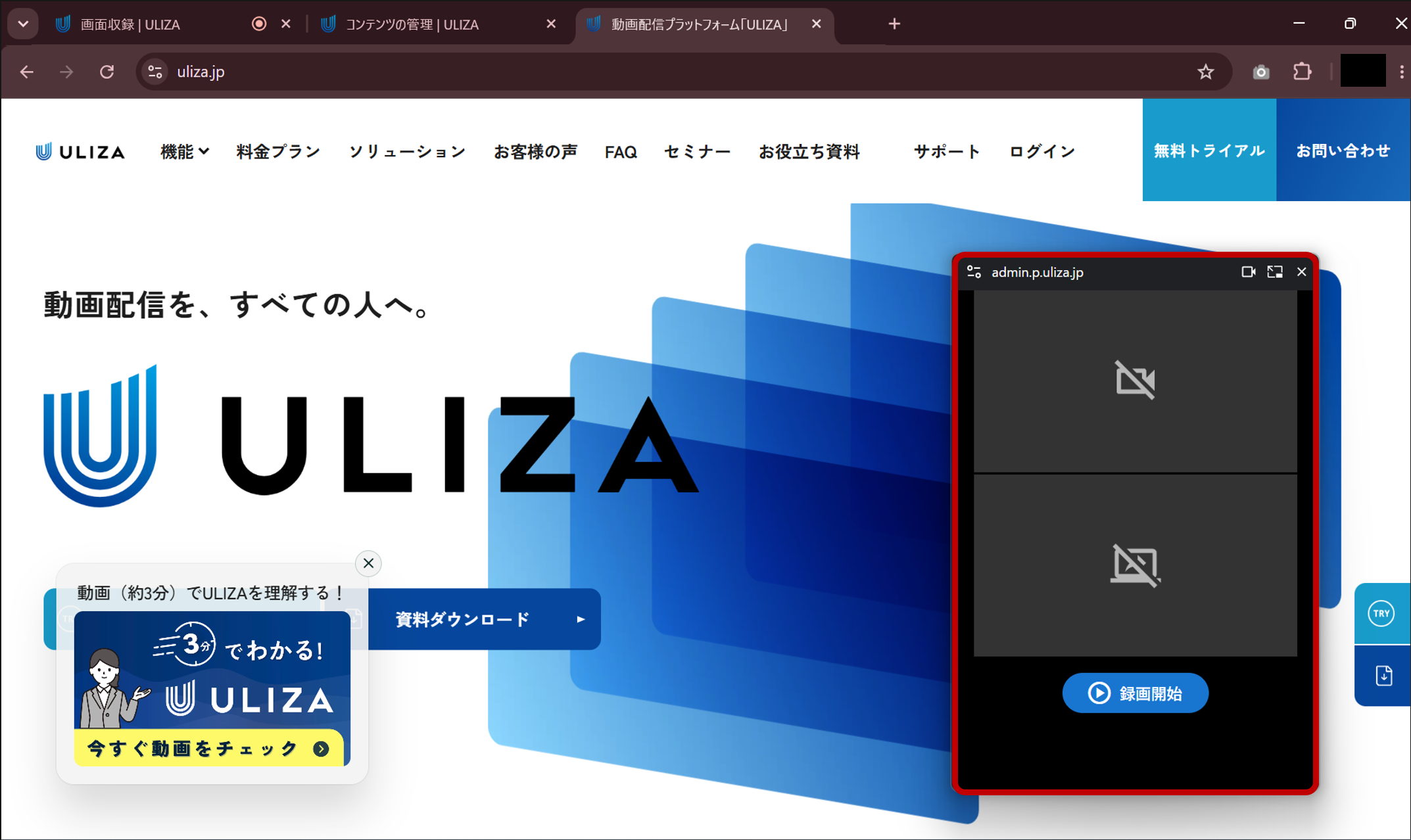Go forward with the forward arrow

coord(66,72)
